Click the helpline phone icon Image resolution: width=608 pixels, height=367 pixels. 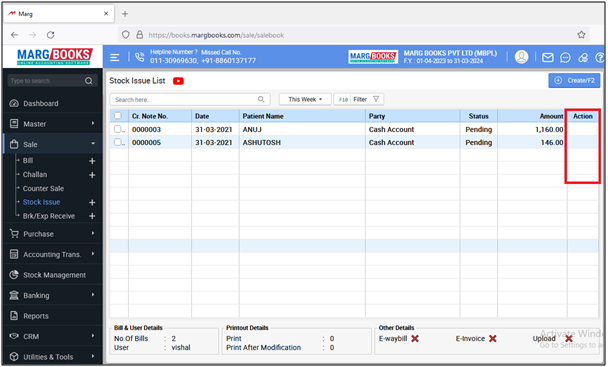click(139, 57)
